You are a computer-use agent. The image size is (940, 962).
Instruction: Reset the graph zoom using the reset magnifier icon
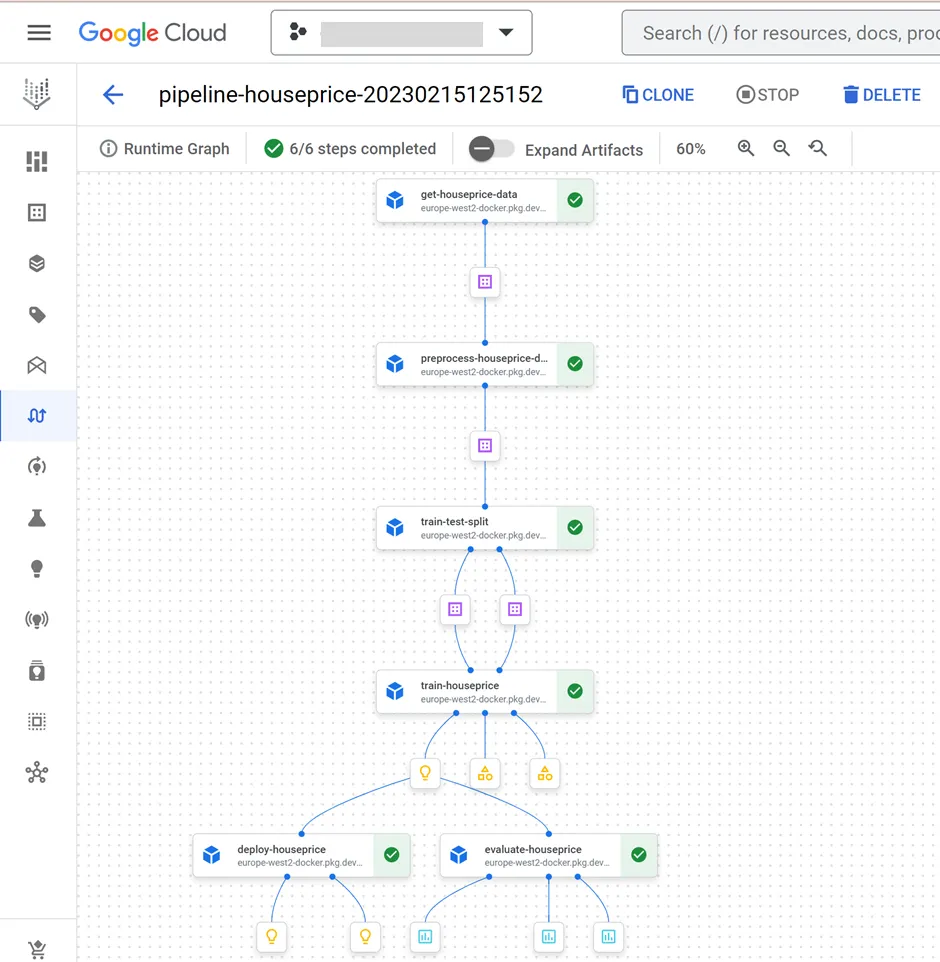(x=818, y=148)
